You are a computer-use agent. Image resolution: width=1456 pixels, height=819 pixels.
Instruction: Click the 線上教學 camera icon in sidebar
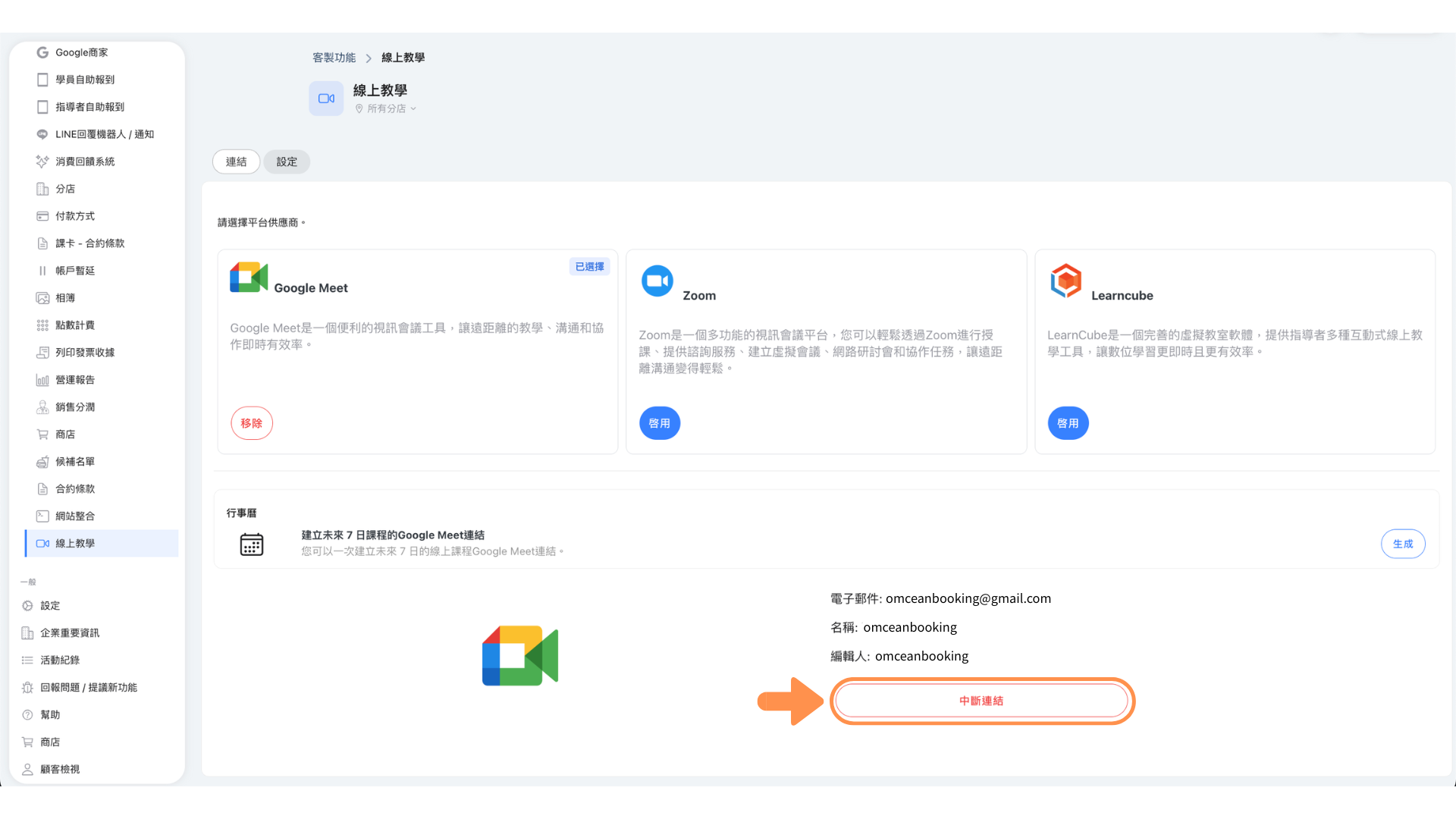42,544
